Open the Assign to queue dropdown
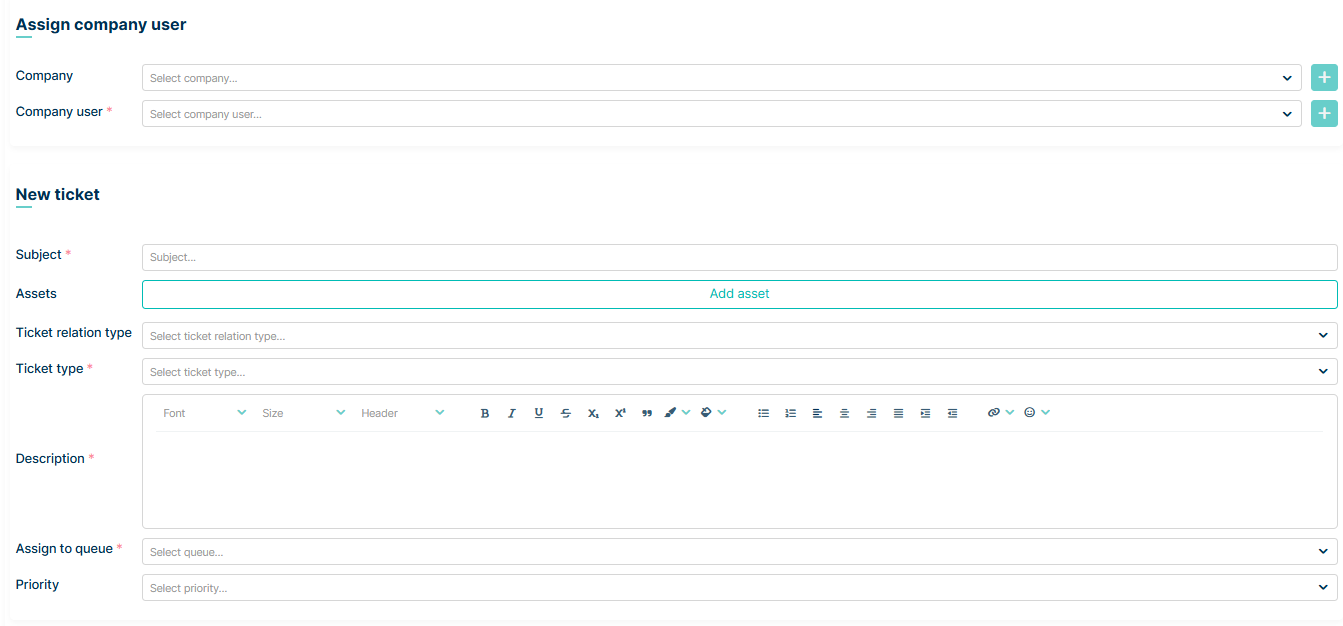 click(739, 552)
